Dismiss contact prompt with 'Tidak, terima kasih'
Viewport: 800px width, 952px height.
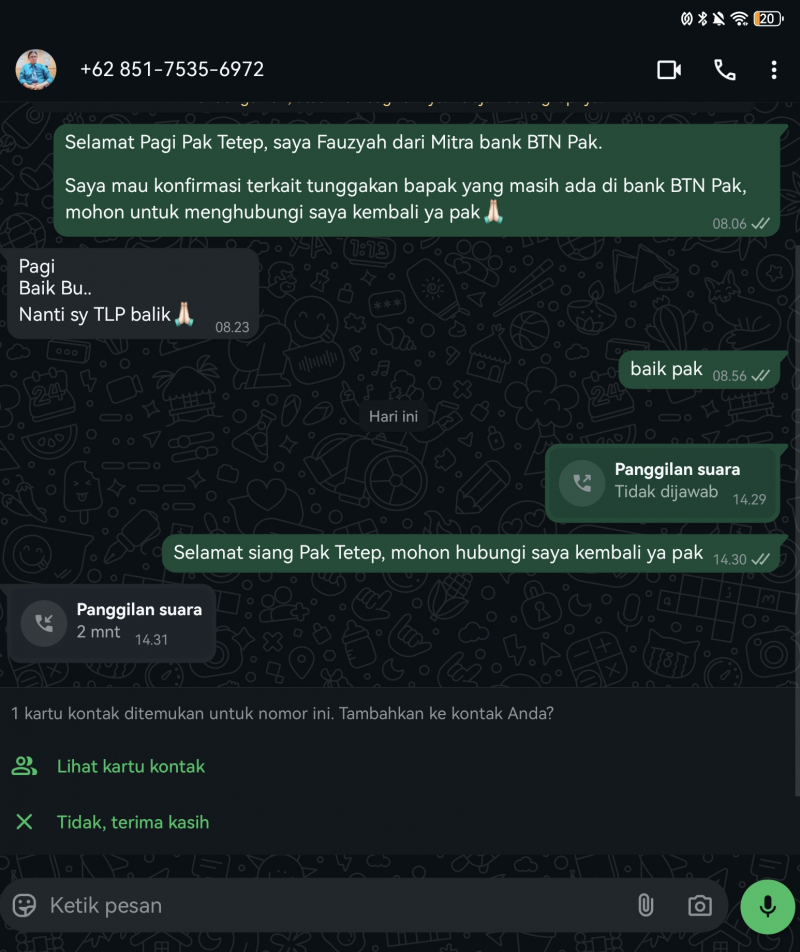pos(132,822)
